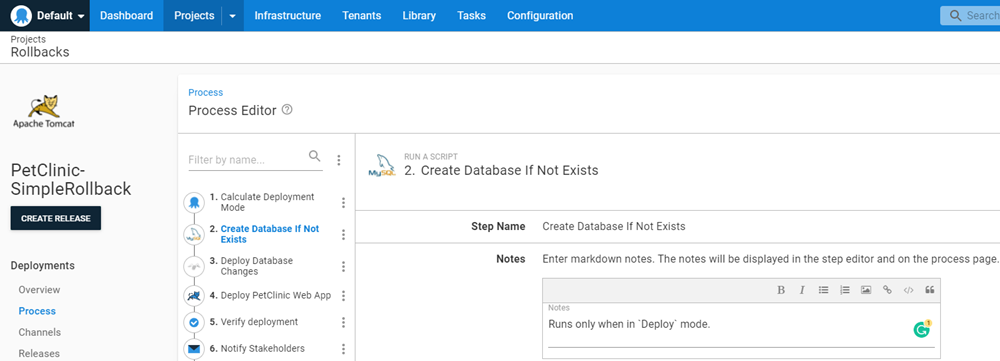
Task: Open the Library menu
Action: coord(419,15)
